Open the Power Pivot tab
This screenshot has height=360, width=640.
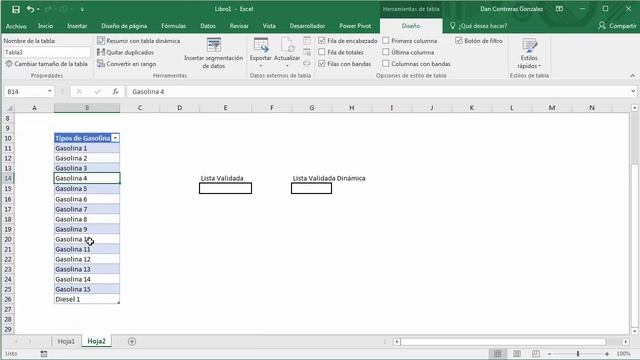355,26
